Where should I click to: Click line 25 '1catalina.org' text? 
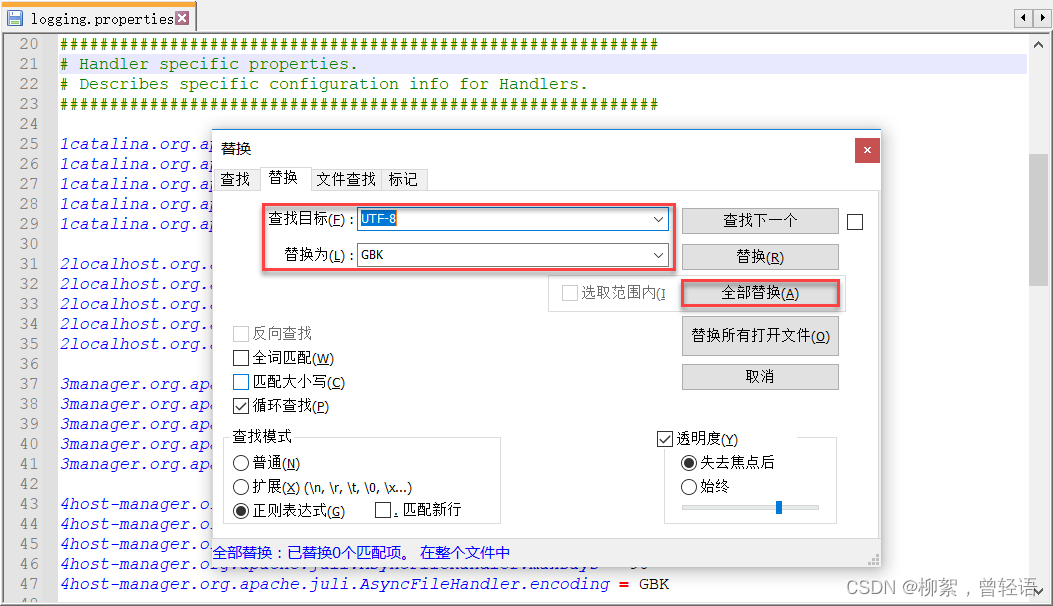(x=136, y=144)
